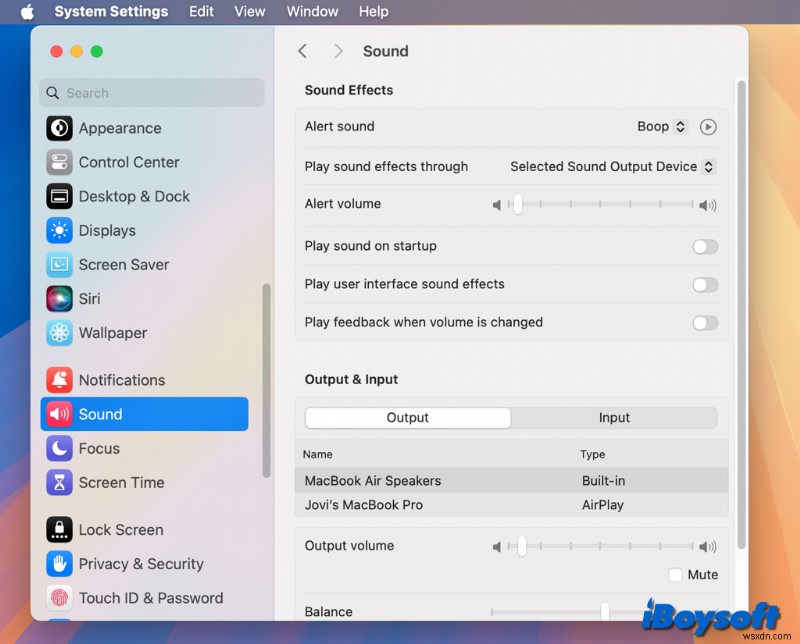This screenshot has height=644, width=800.
Task: Click the Name column header
Action: click(x=317, y=454)
